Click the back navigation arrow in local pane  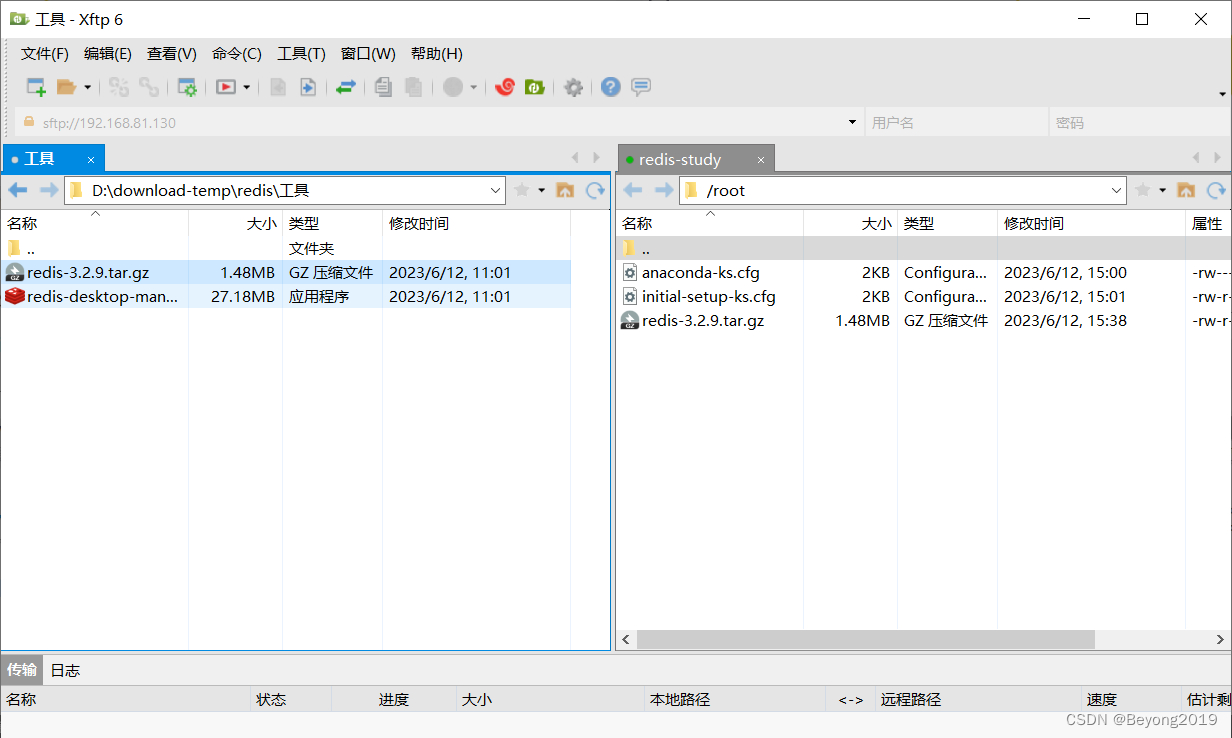click(x=17, y=190)
